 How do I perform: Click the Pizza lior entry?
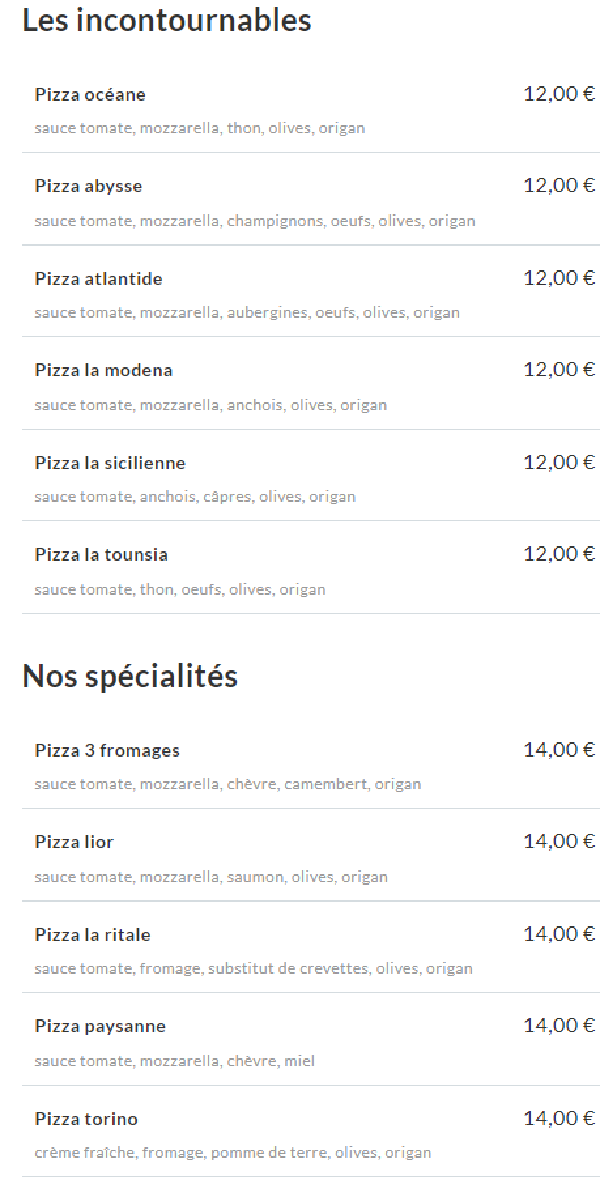point(311,855)
